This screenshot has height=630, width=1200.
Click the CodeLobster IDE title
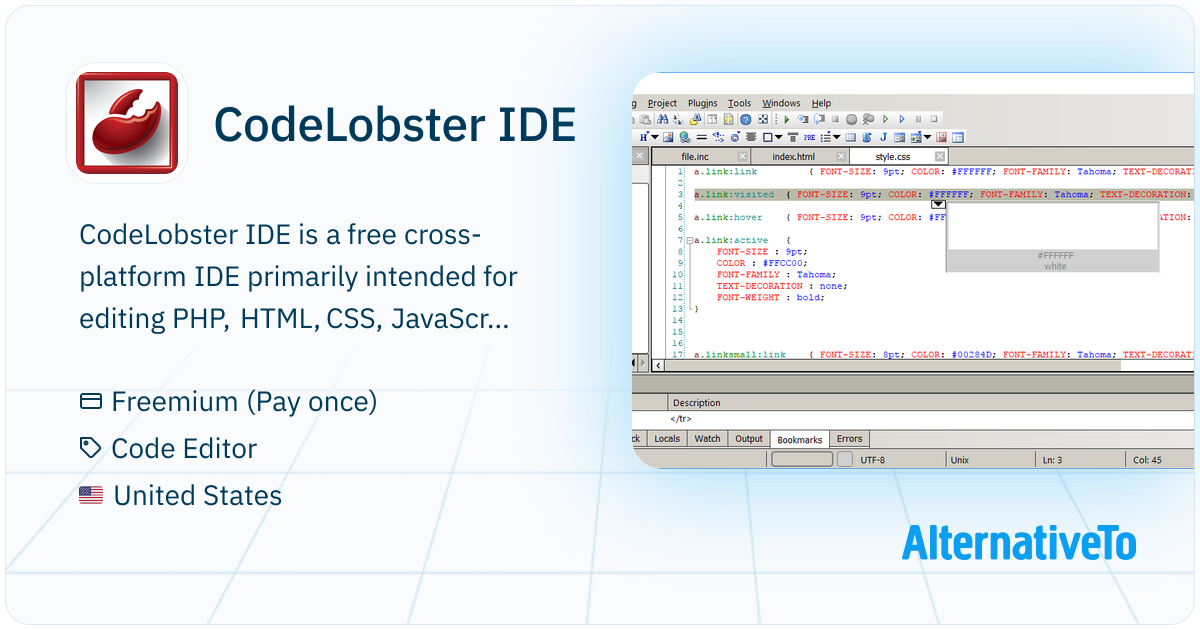point(395,124)
